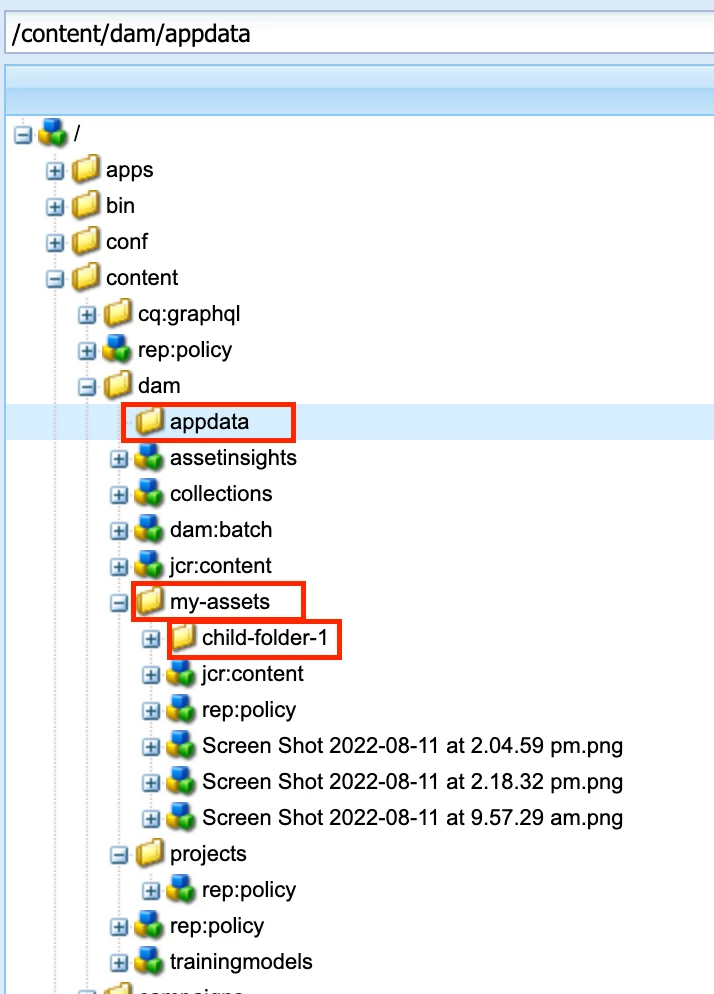714x994 pixels.
Task: Select the content label
Action: [142, 278]
